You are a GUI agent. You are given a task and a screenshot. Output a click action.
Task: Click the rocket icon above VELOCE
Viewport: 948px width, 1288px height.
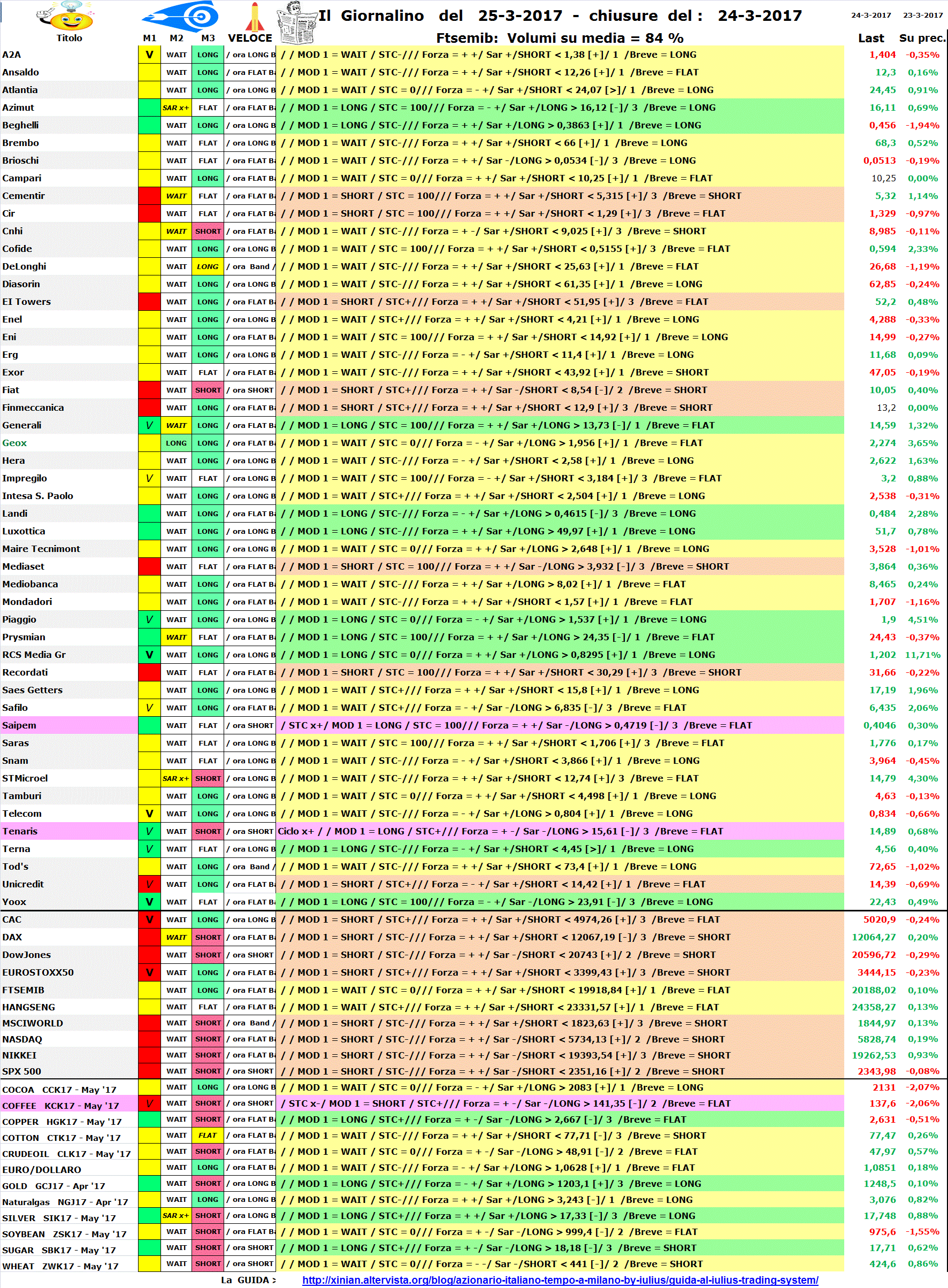[255, 17]
